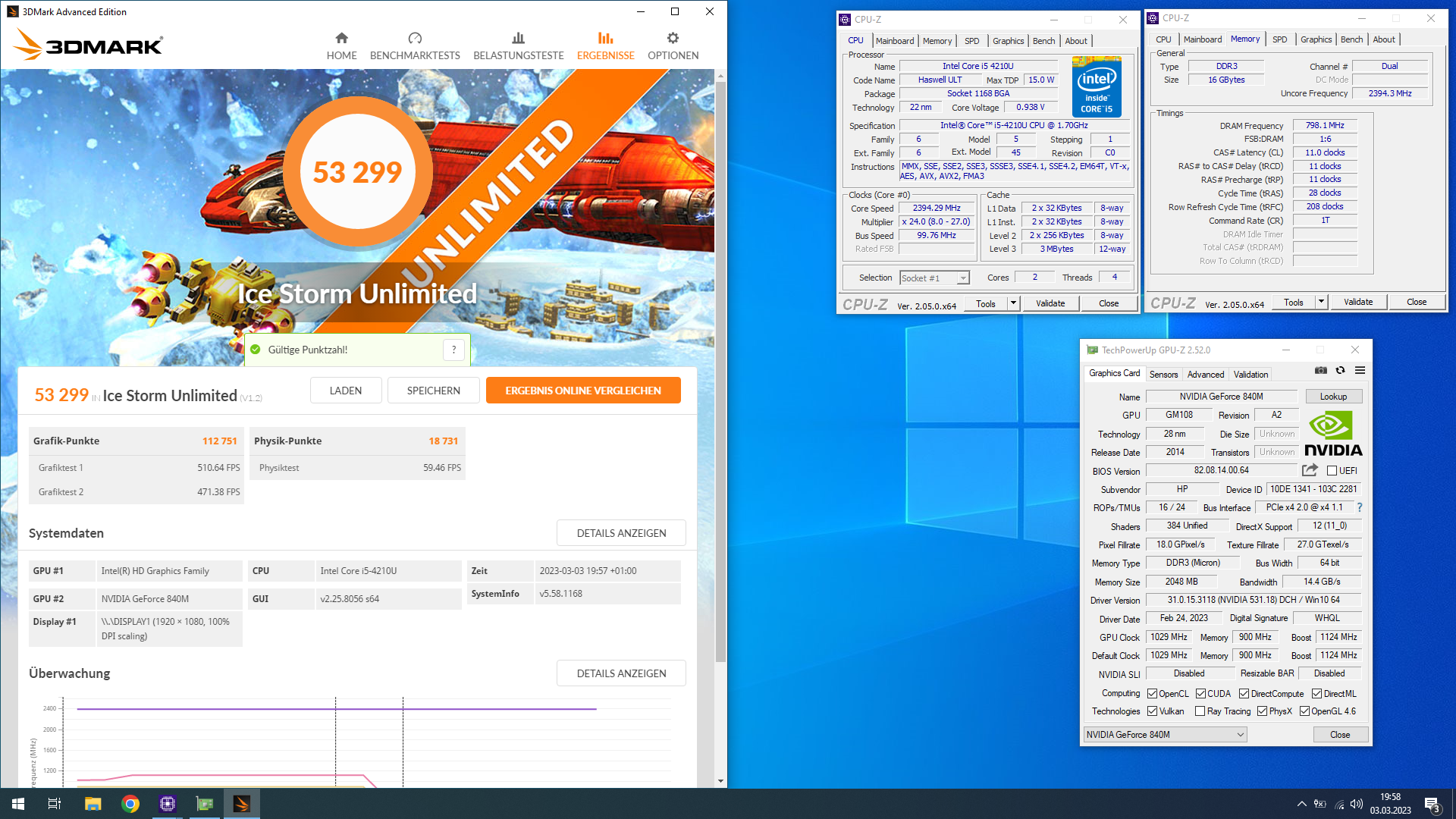Toggle the DirectCompute checkbox
This screenshot has width=1456, height=819.
point(1244,694)
